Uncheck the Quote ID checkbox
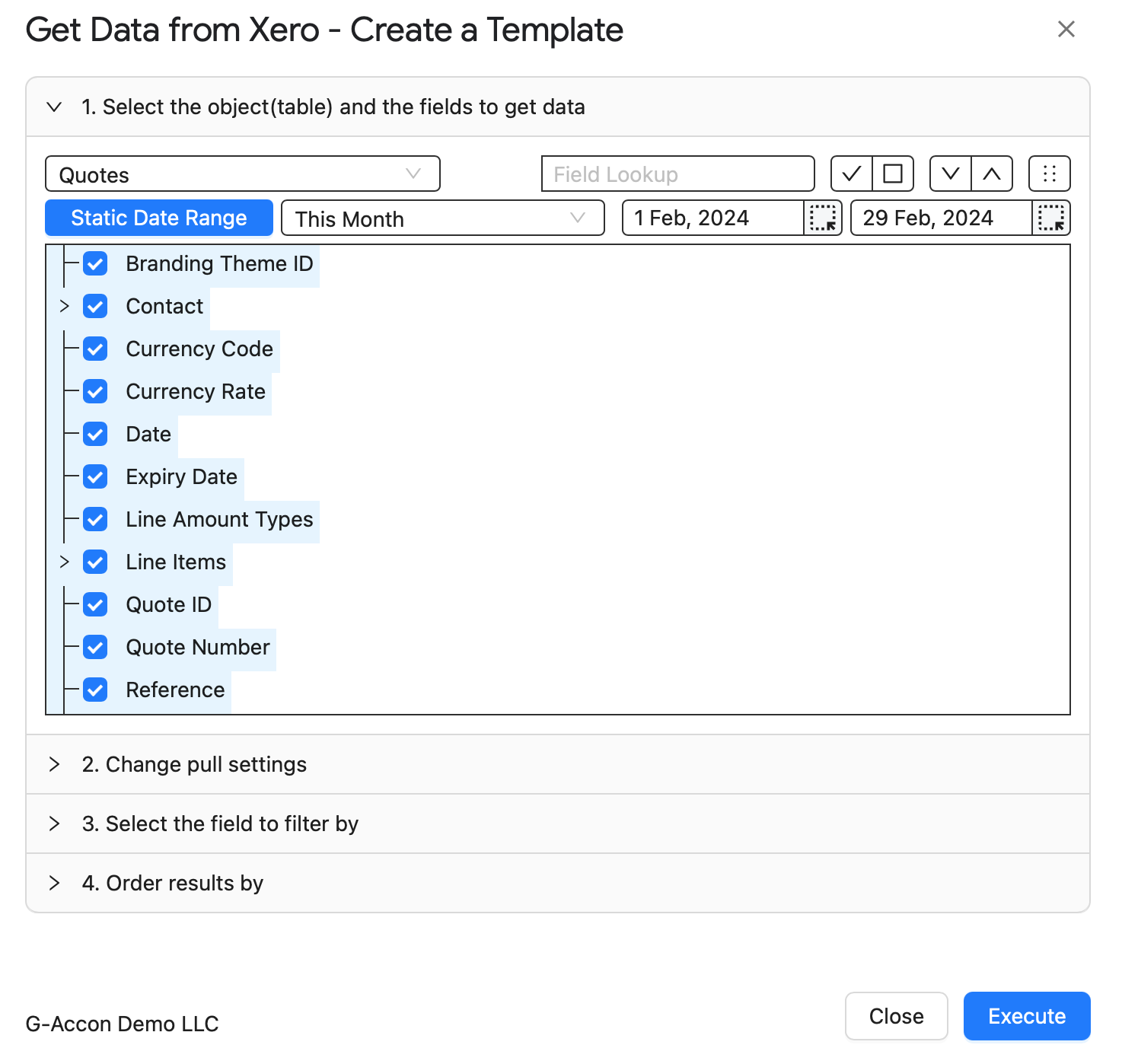 (95, 604)
